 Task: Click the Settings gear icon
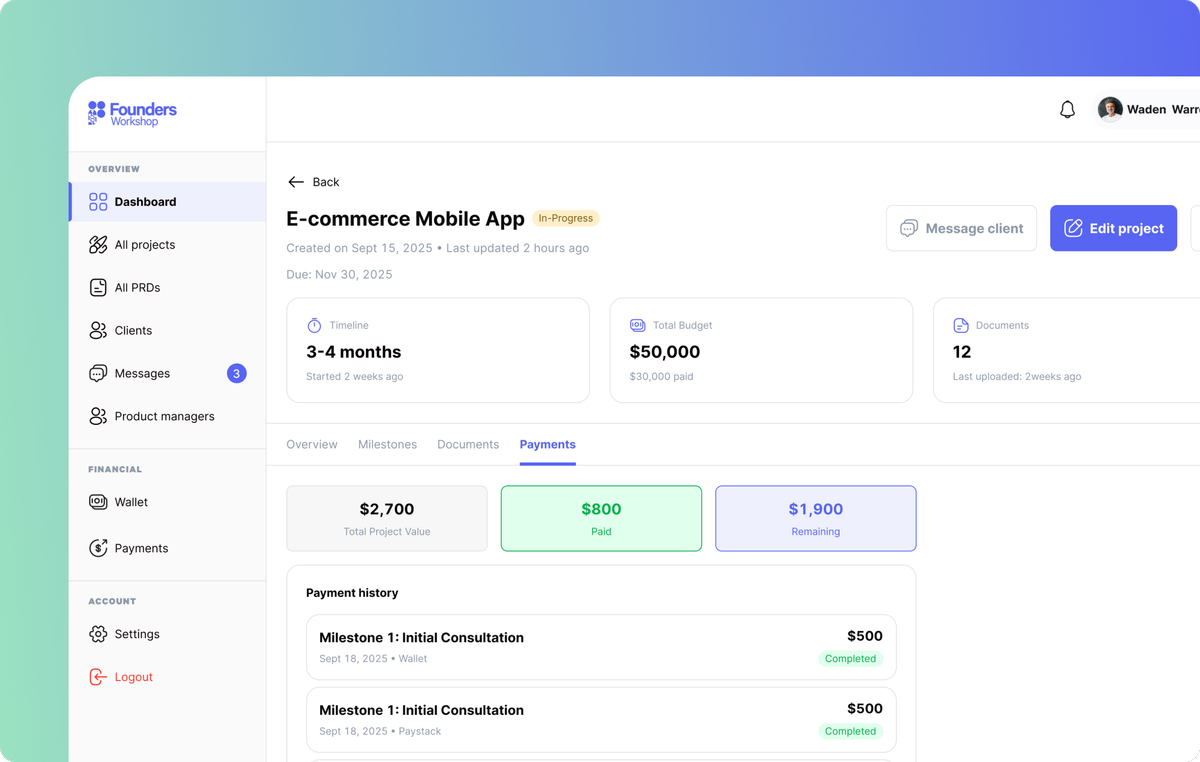pos(98,633)
